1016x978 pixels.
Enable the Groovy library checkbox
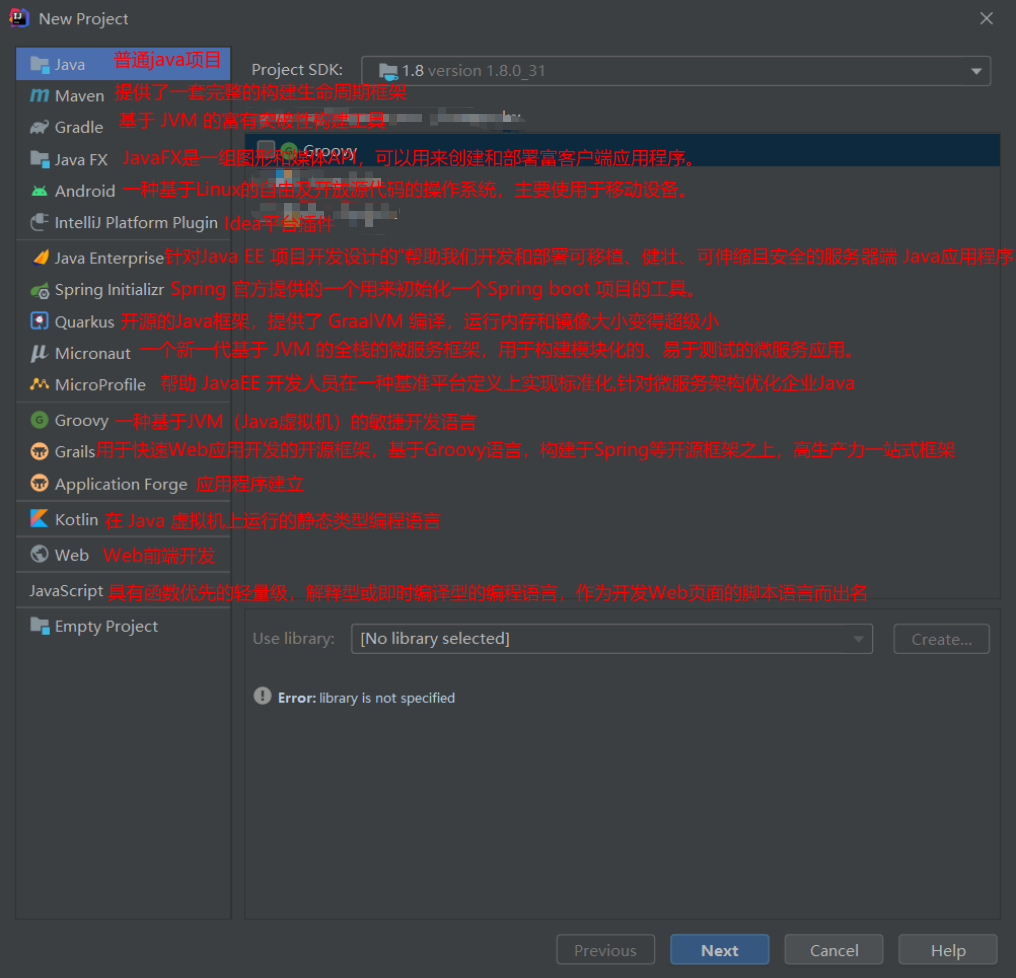click(266, 150)
